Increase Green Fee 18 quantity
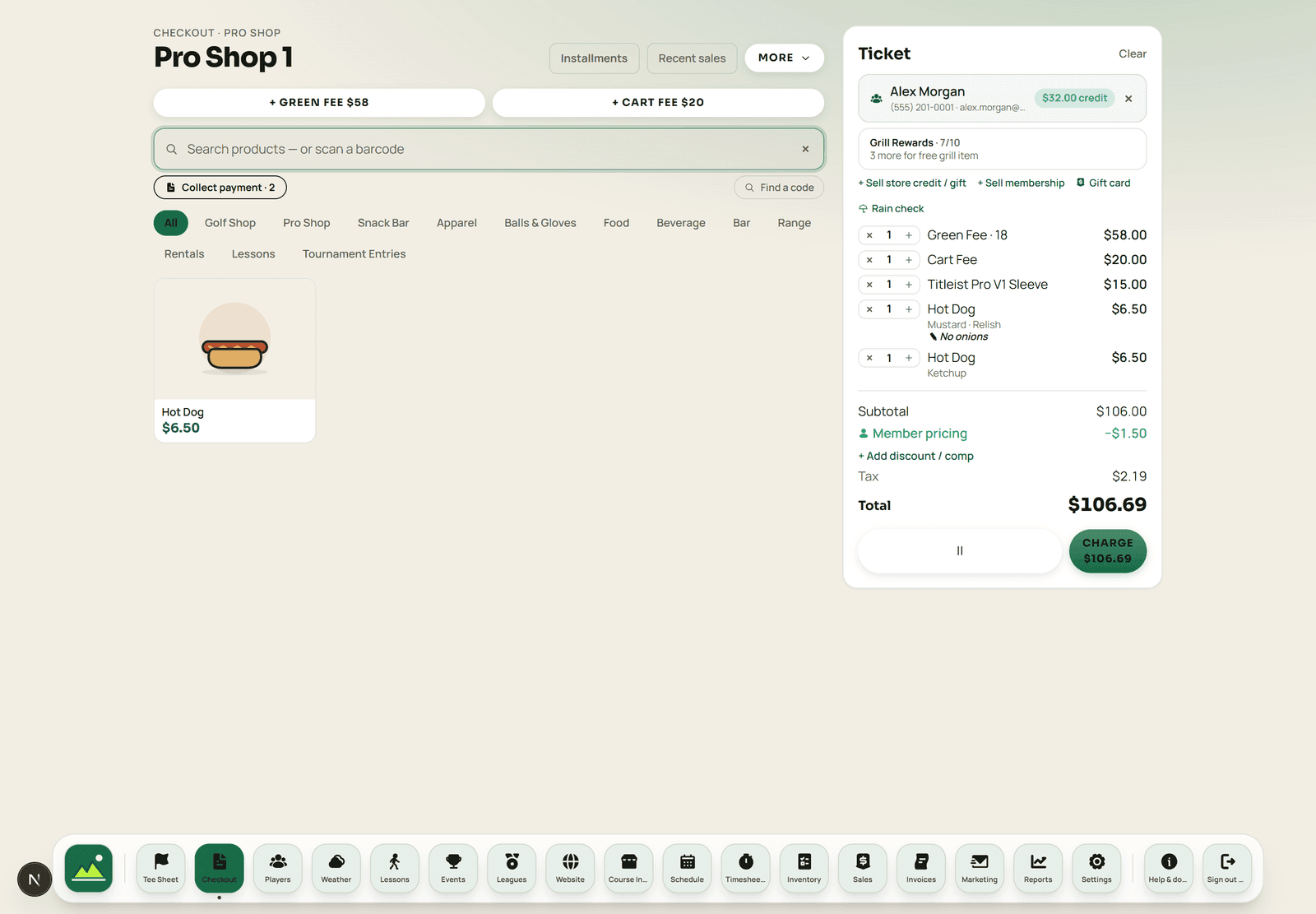The image size is (1316, 914). 909,235
